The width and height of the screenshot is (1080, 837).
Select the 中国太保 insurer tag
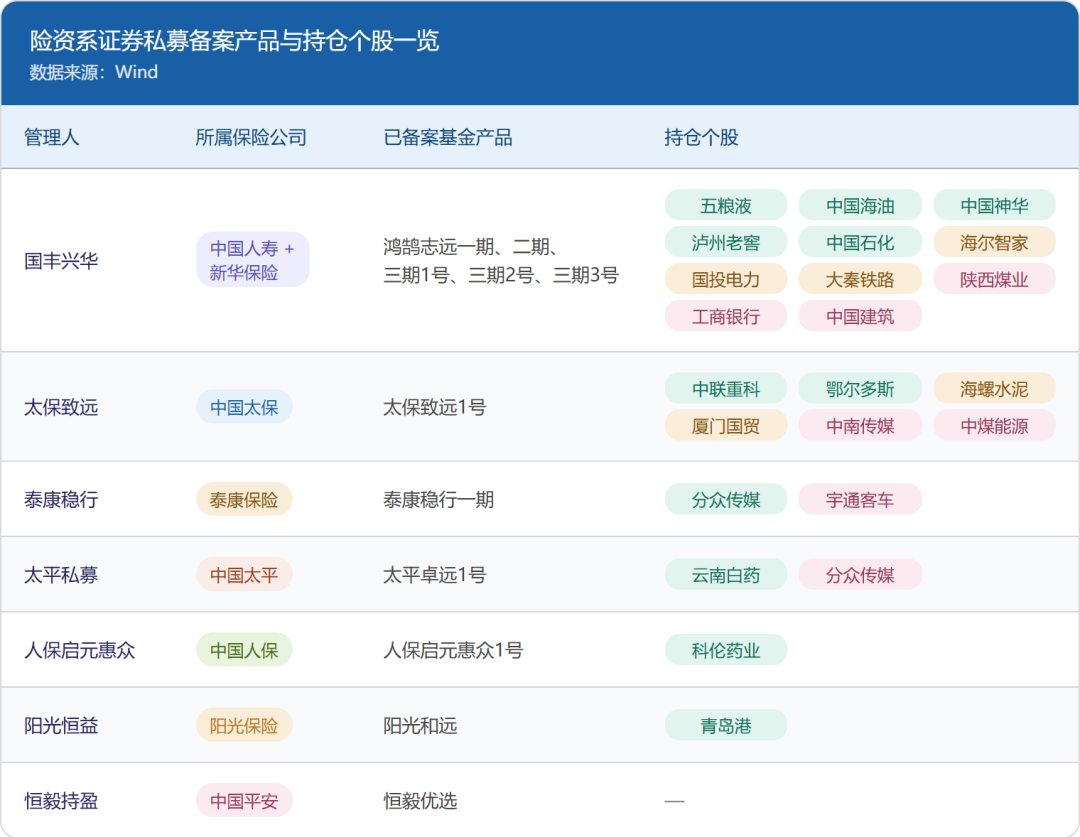click(245, 407)
